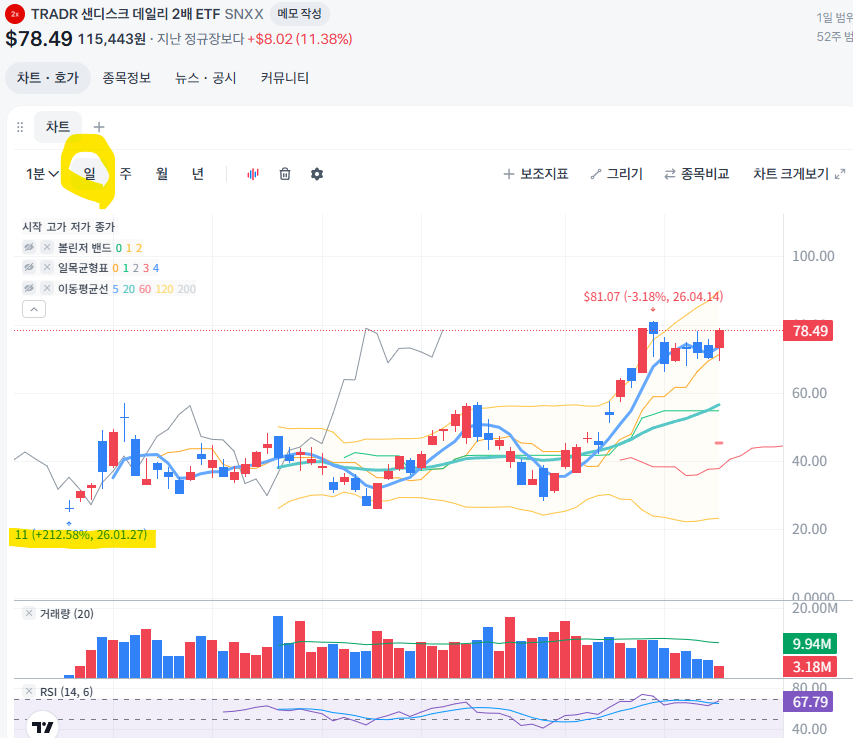Remove the 거래량 (20) indicator
The width and height of the screenshot is (853, 738).
click(29, 613)
